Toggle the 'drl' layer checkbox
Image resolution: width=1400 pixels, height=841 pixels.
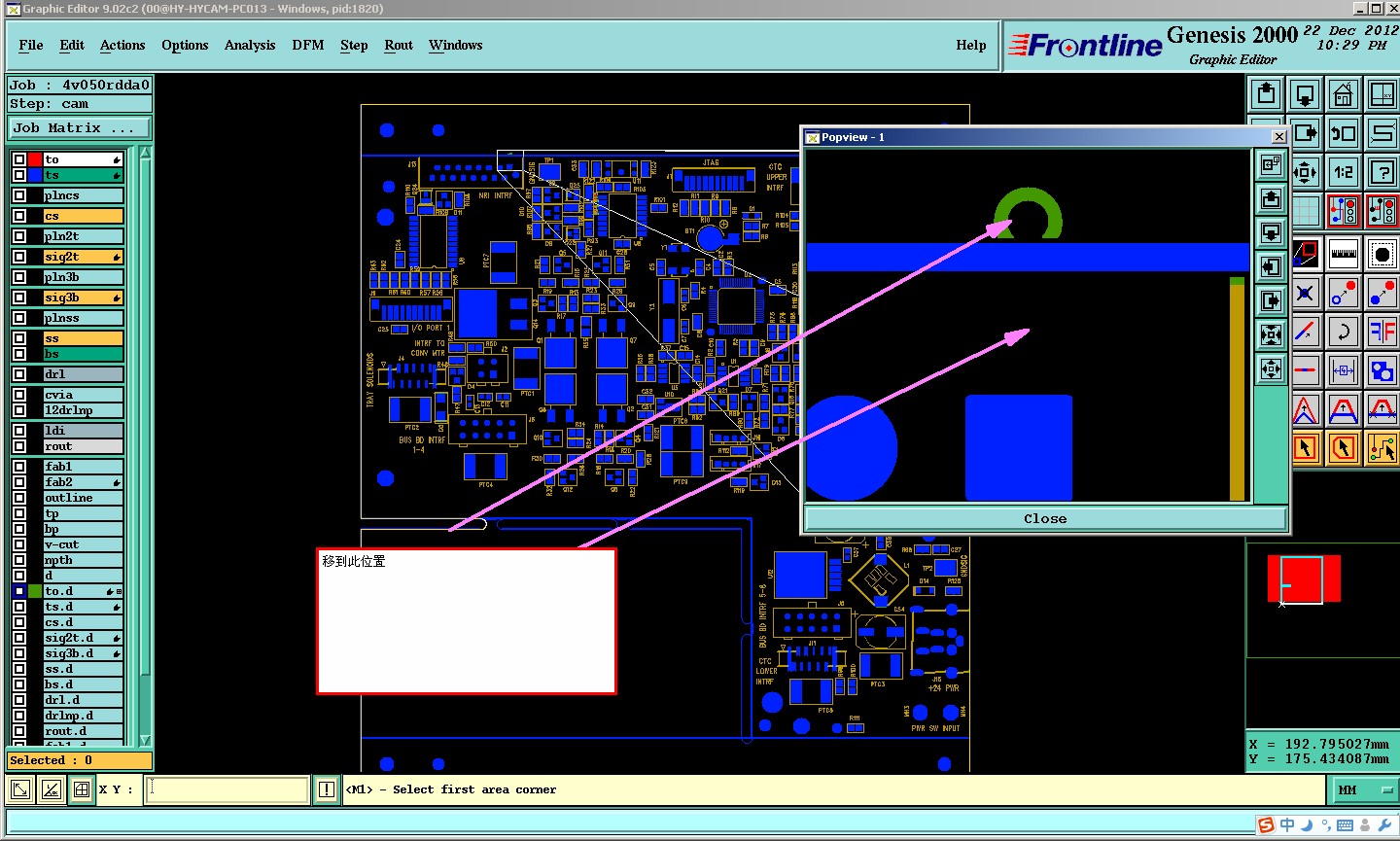pos(19,374)
